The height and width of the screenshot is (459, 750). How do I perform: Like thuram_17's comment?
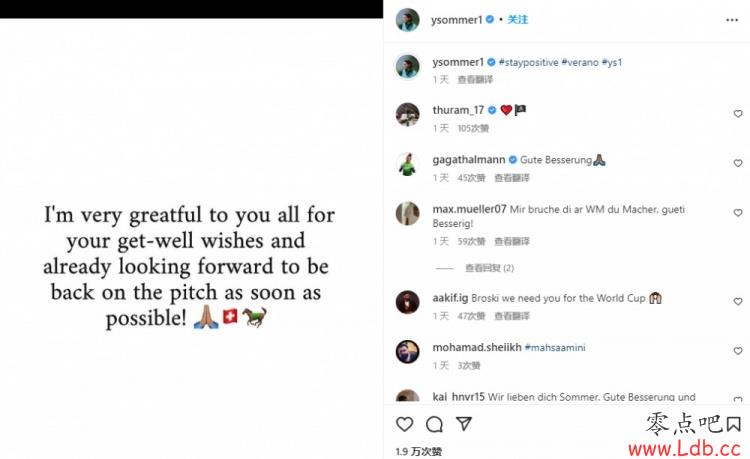click(738, 114)
